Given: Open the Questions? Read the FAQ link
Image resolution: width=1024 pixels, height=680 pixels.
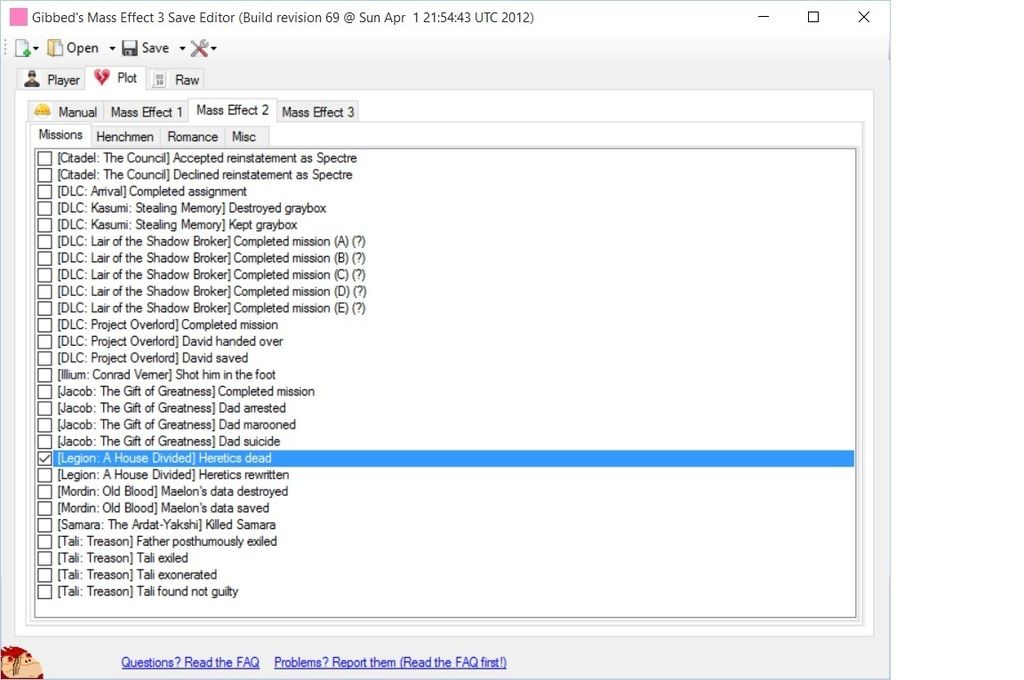Looking at the screenshot, I should pos(190,662).
